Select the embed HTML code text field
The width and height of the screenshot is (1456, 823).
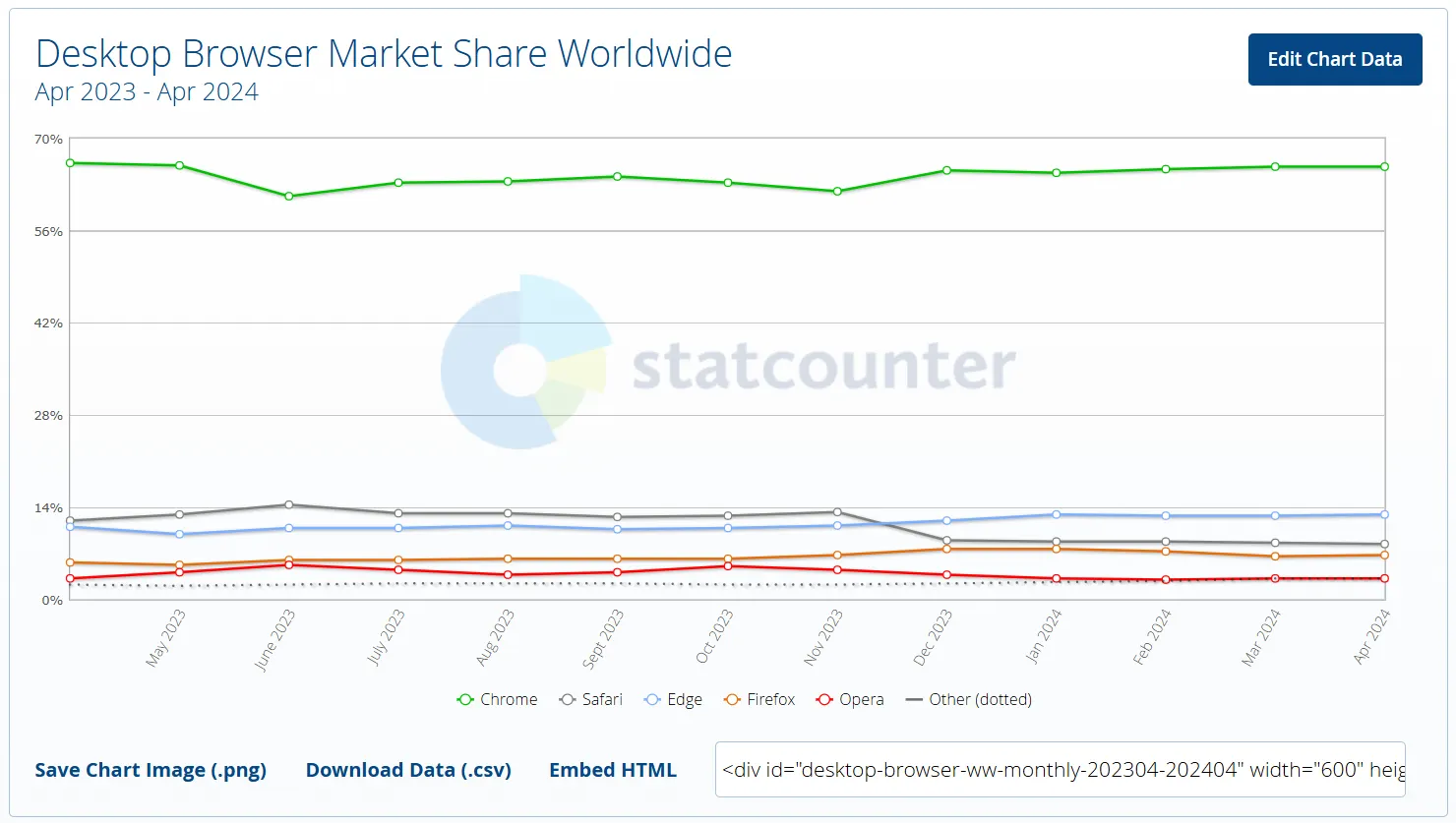coord(1060,770)
